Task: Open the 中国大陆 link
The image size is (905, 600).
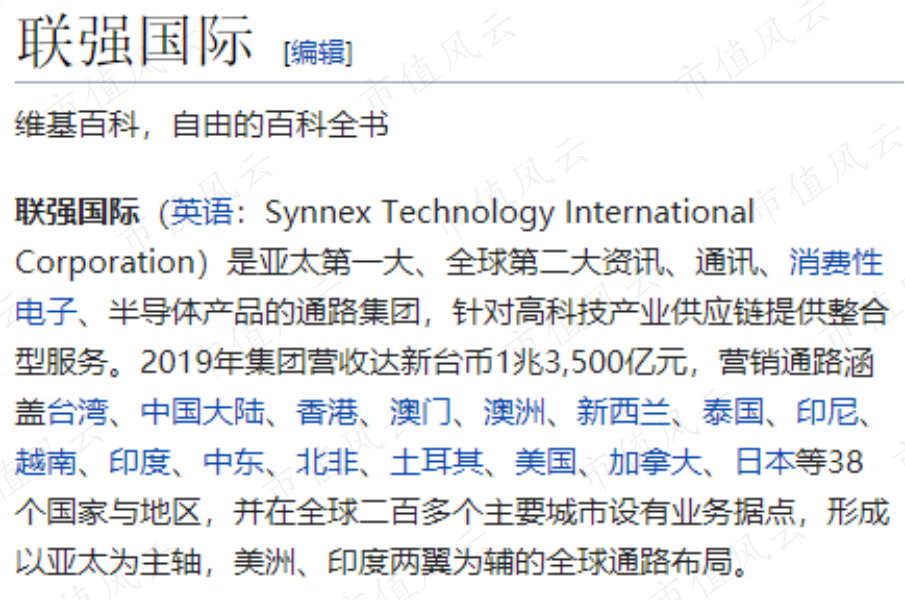Action: tap(203, 412)
